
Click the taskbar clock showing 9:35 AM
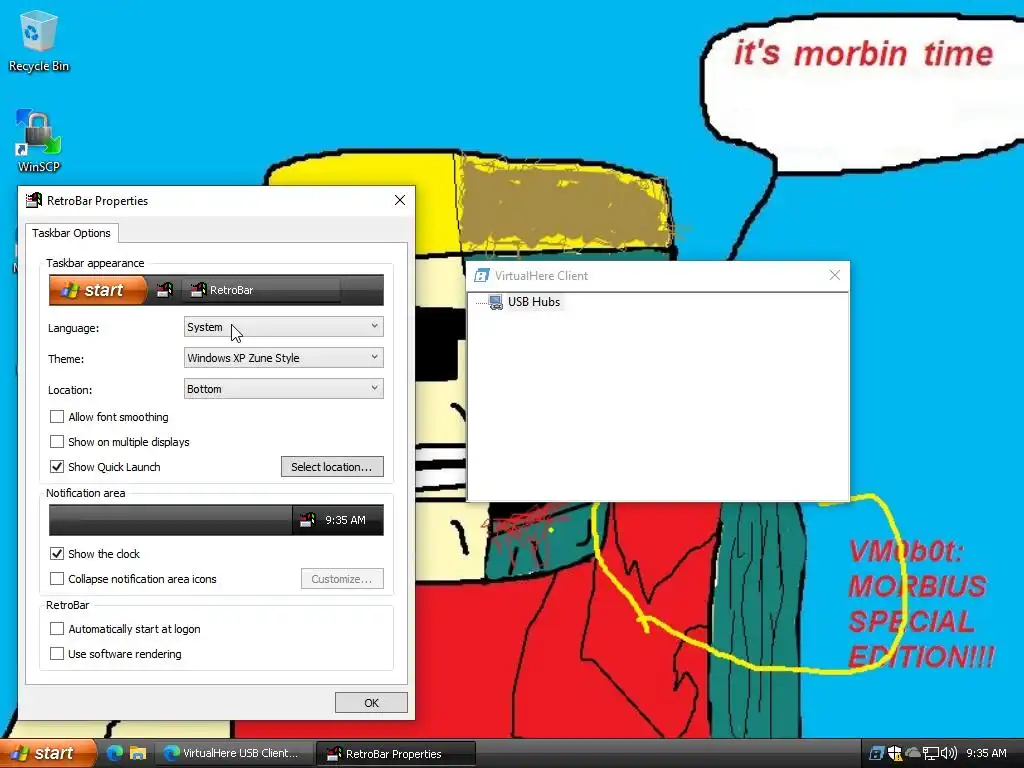pyautogui.click(x=986, y=753)
